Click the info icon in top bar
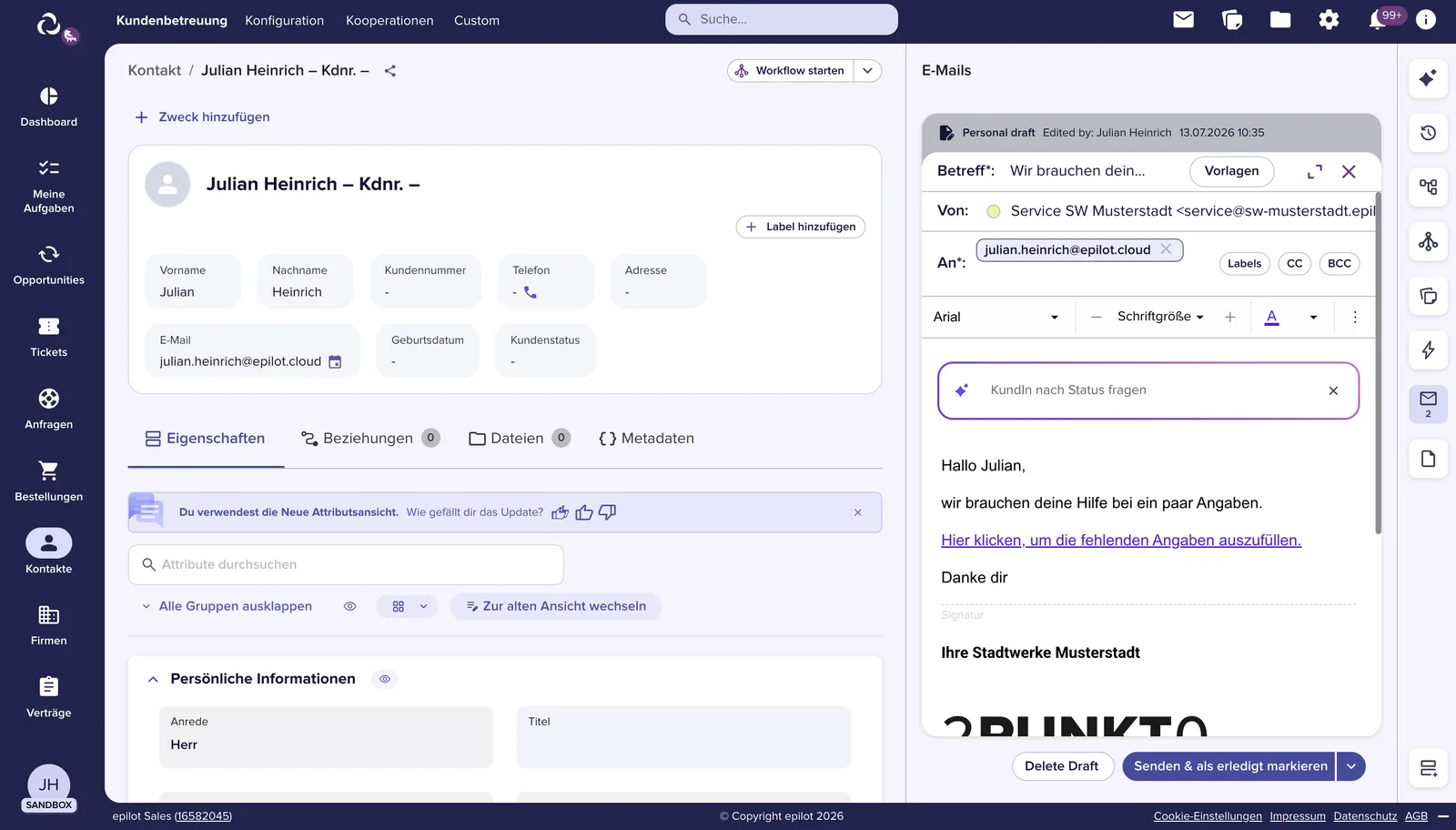 click(1426, 19)
